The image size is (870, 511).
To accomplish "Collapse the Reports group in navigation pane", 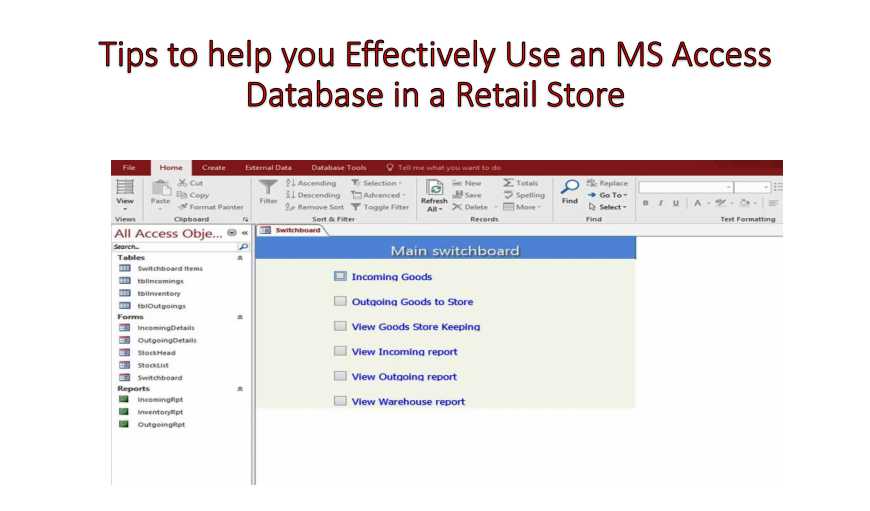I will pos(240,389).
